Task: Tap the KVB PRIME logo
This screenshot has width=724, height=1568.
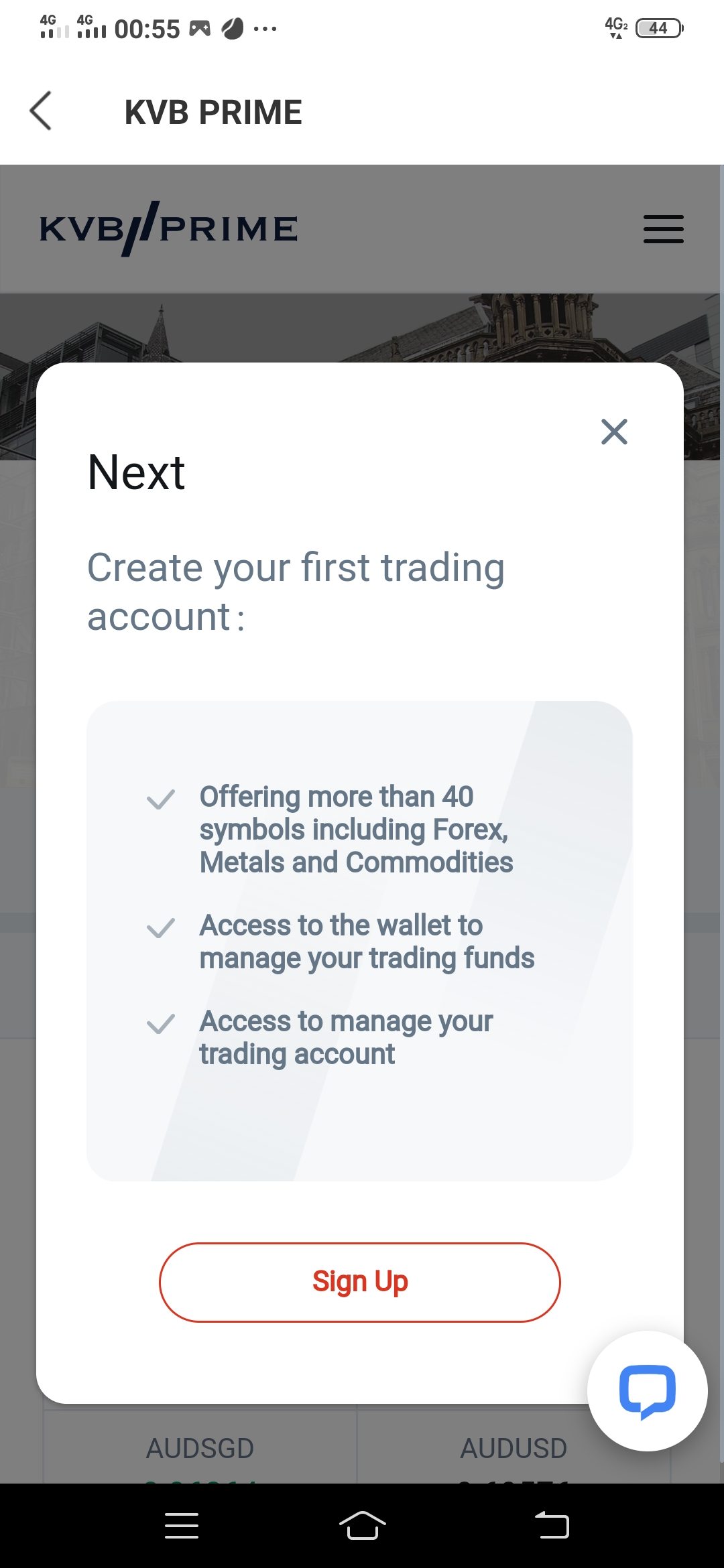Action: pos(169,229)
